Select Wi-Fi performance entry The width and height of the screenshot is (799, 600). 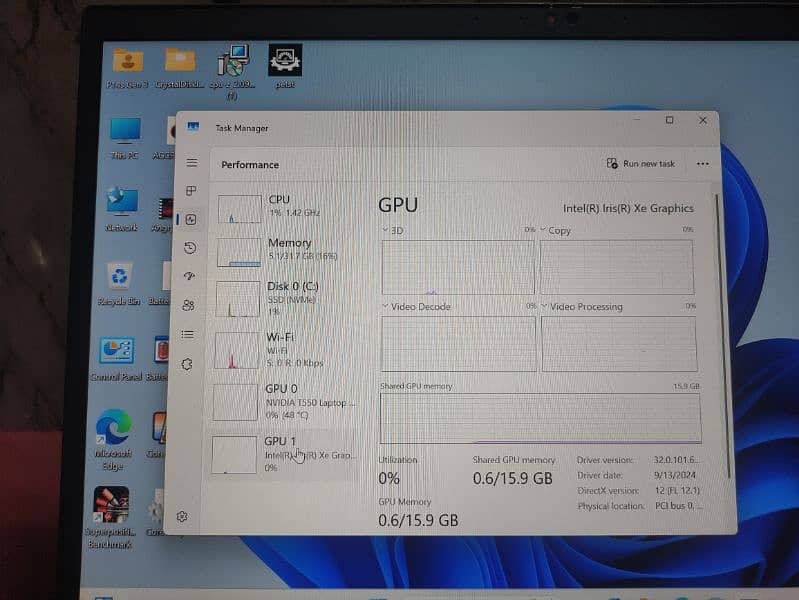pyautogui.click(x=286, y=350)
